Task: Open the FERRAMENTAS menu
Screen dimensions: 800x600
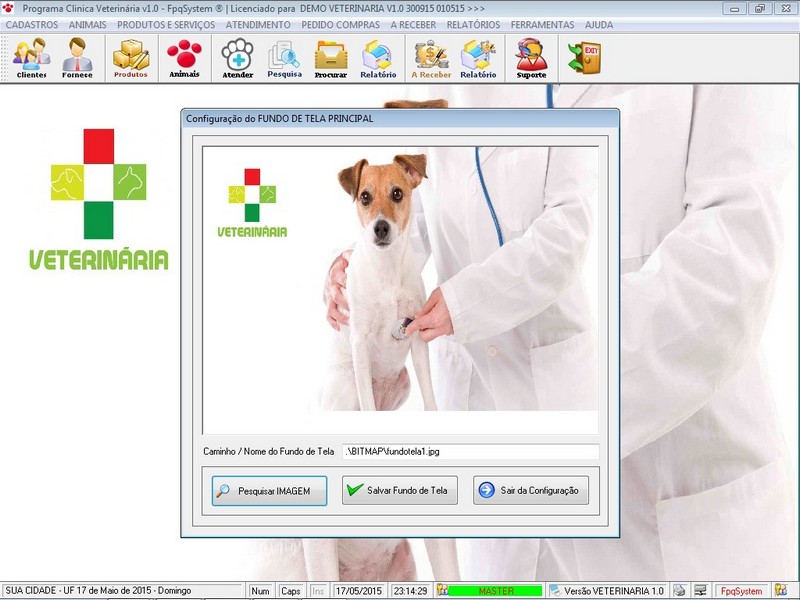Action: tap(542, 25)
